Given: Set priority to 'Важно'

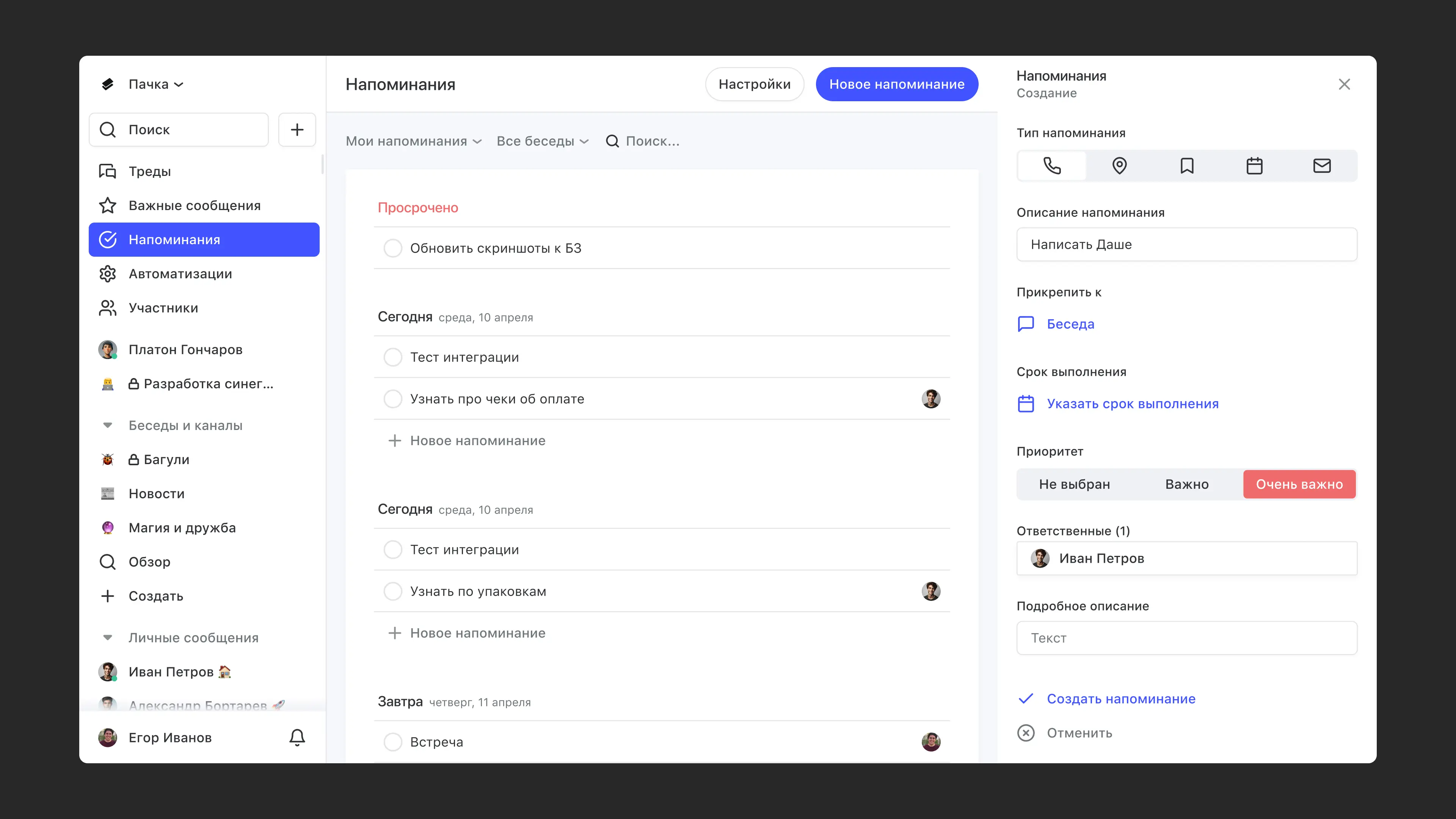Looking at the screenshot, I should pos(1186,485).
